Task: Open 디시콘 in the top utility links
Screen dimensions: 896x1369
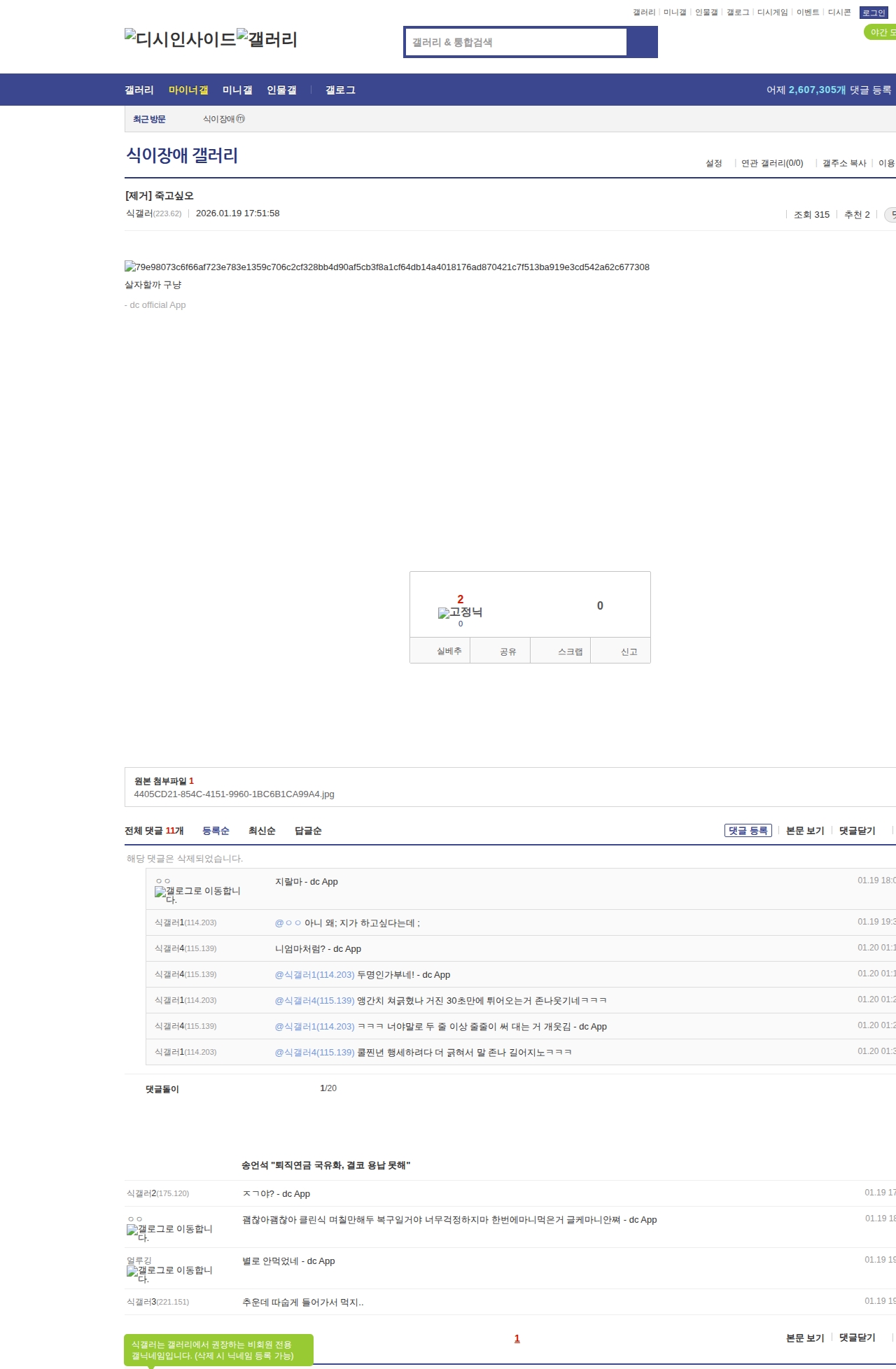Action: 839,12
